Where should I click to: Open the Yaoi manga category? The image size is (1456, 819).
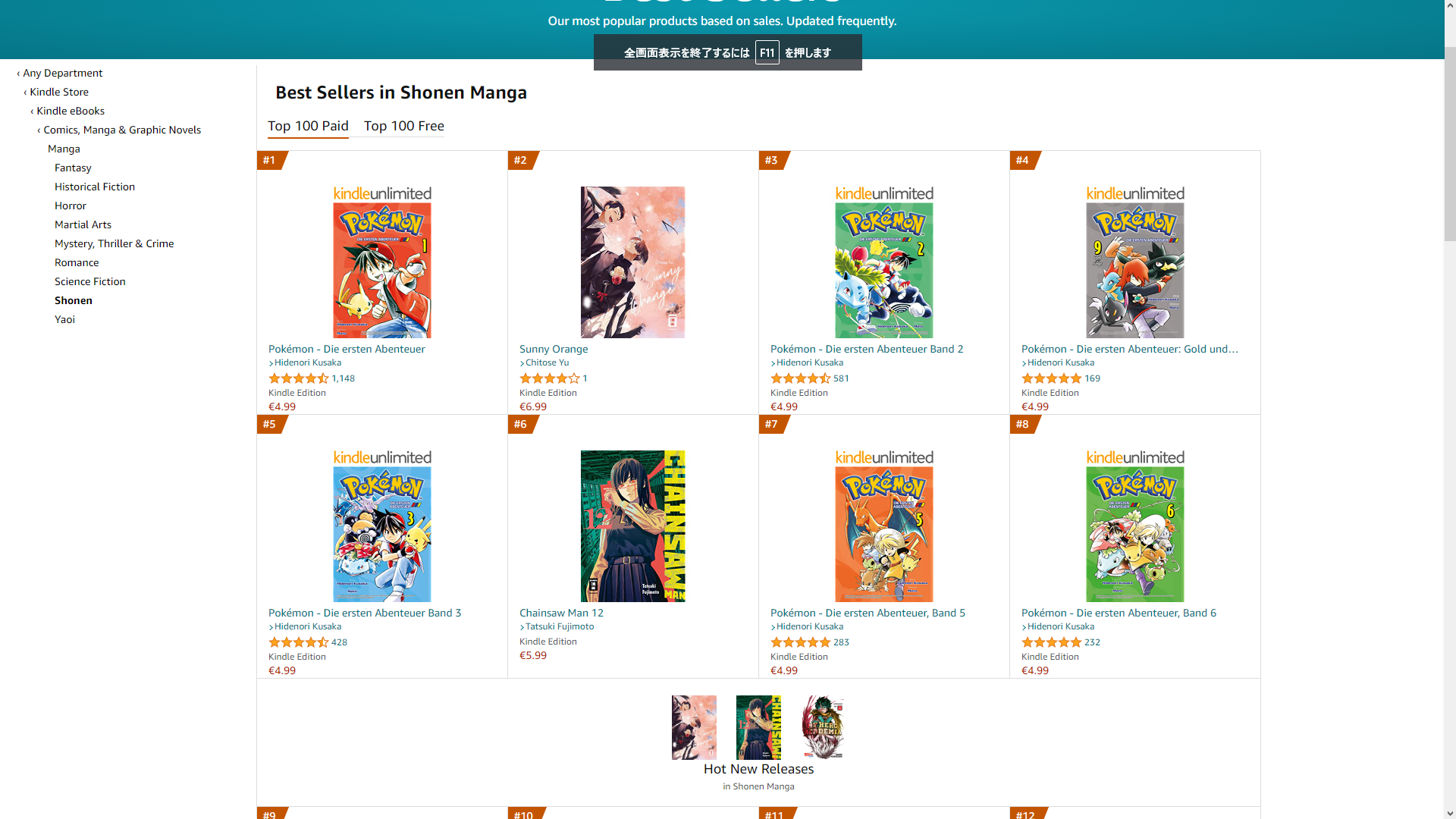[x=64, y=319]
